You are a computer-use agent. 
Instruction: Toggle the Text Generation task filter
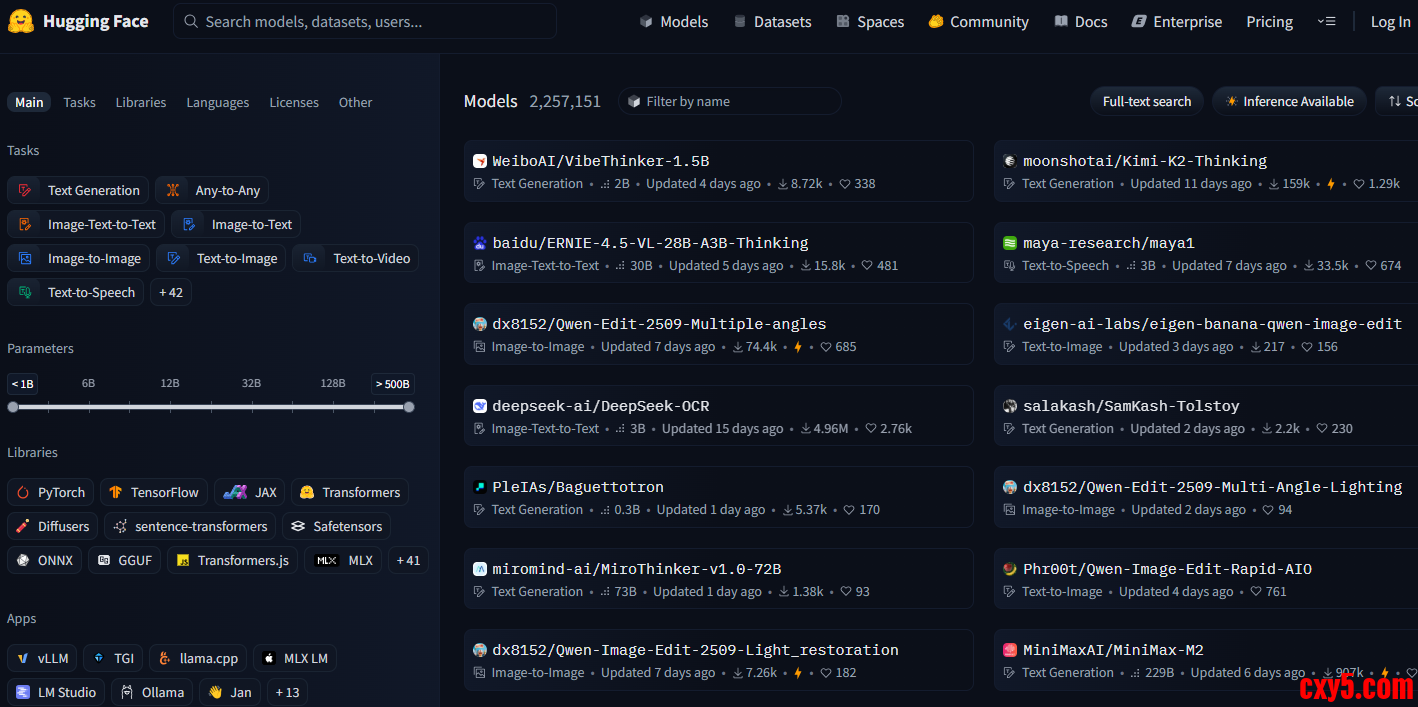78,190
